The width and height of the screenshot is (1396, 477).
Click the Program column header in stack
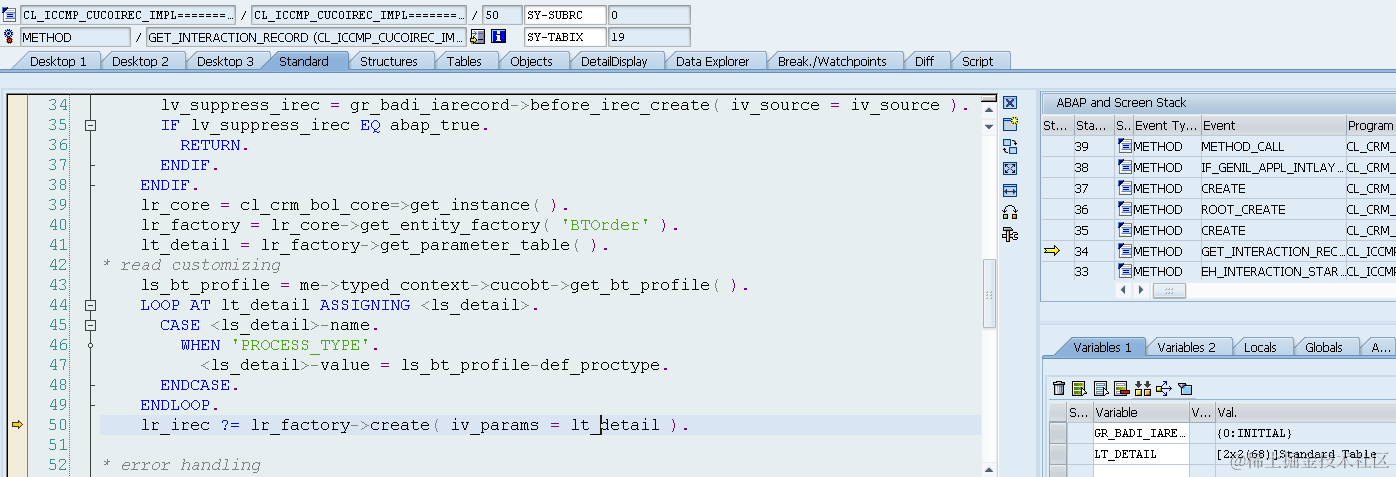pos(1370,125)
